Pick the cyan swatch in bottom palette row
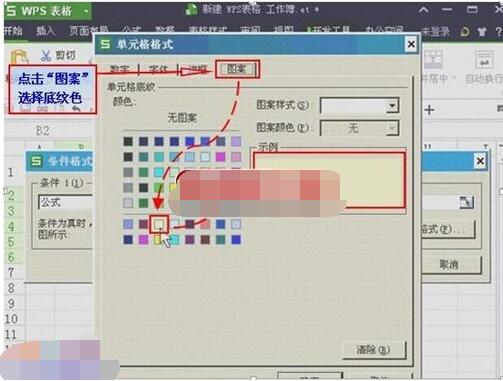503x381 pixels. pos(174,239)
